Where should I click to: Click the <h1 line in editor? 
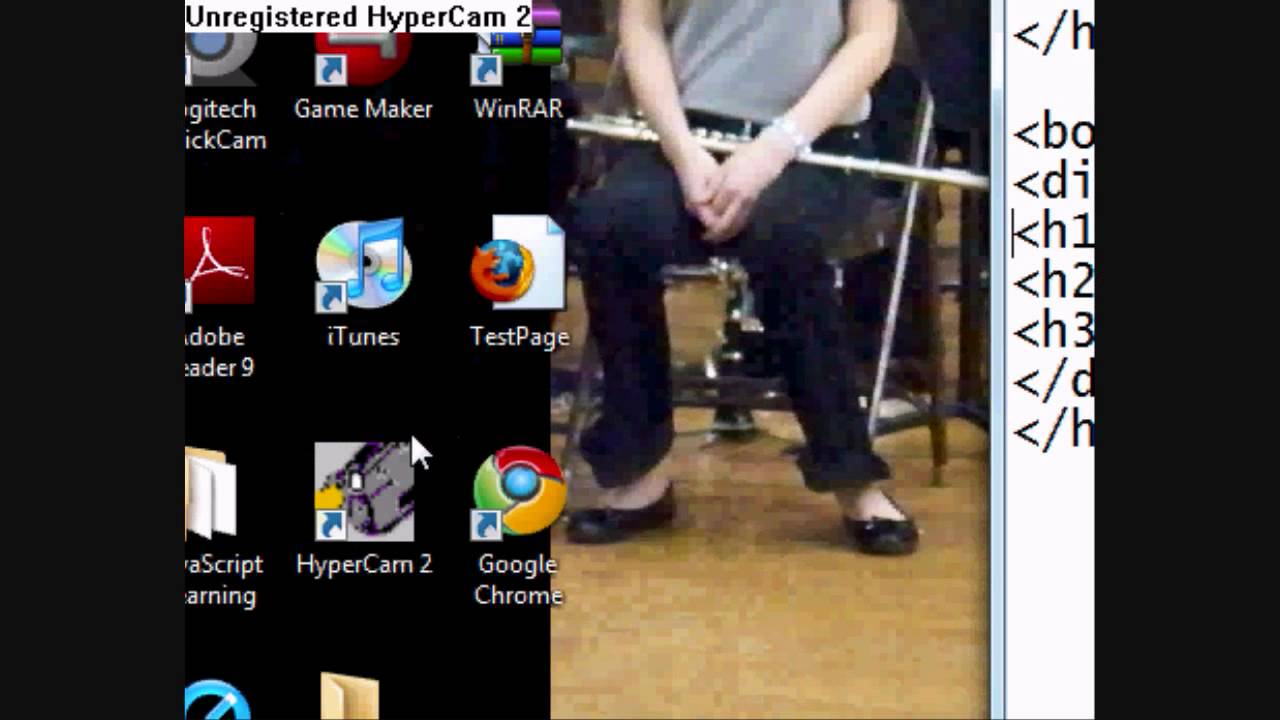(x=1054, y=232)
